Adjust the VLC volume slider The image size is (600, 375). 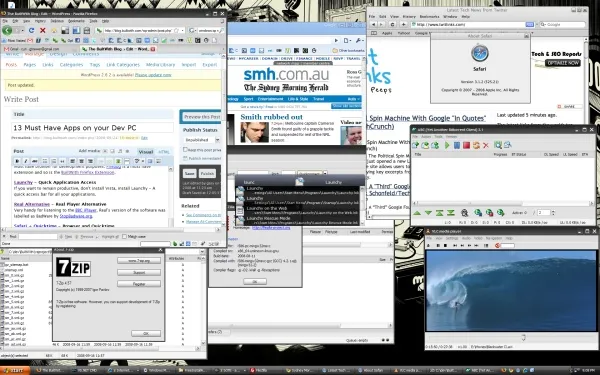click(507, 245)
